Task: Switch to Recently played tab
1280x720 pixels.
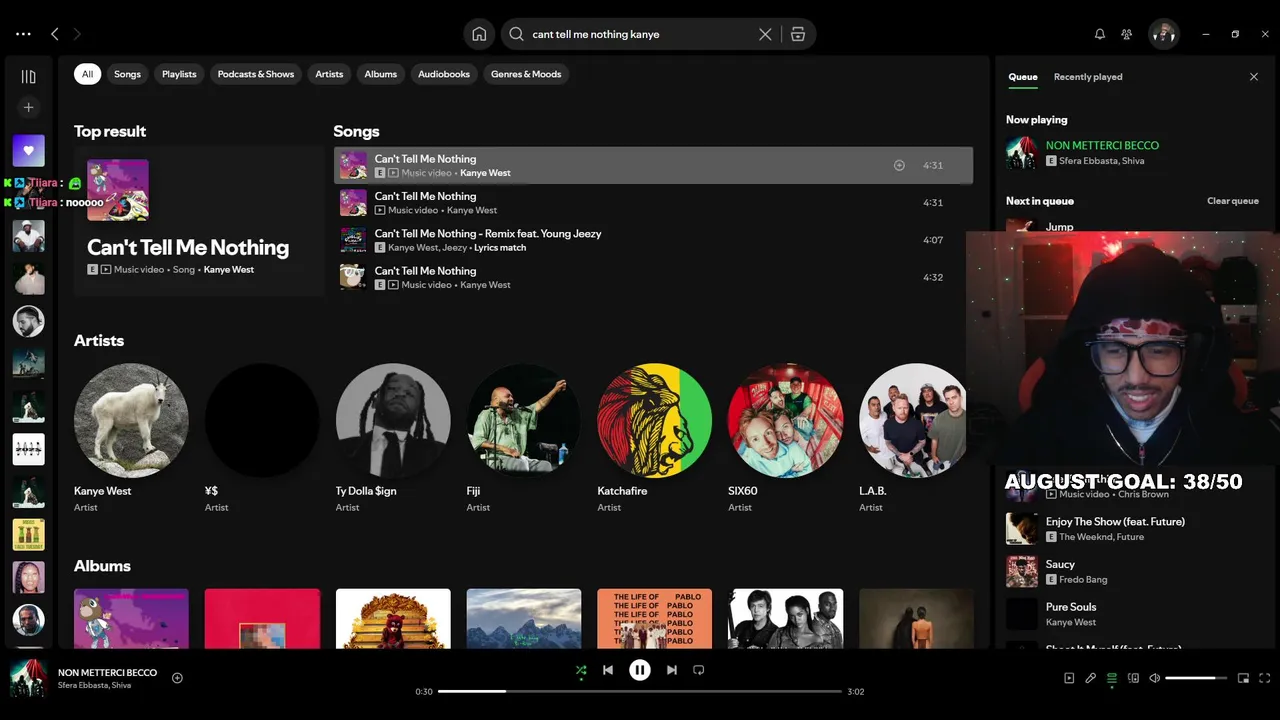Action: [x=1088, y=77]
